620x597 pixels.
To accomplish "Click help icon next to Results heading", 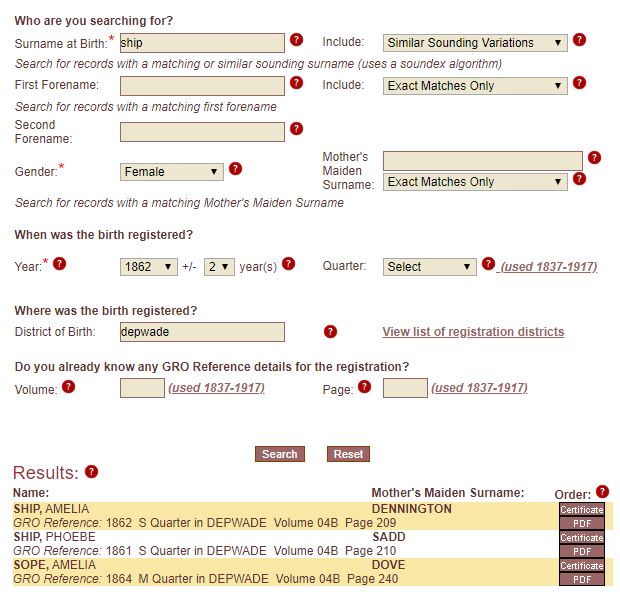I will [x=92, y=472].
